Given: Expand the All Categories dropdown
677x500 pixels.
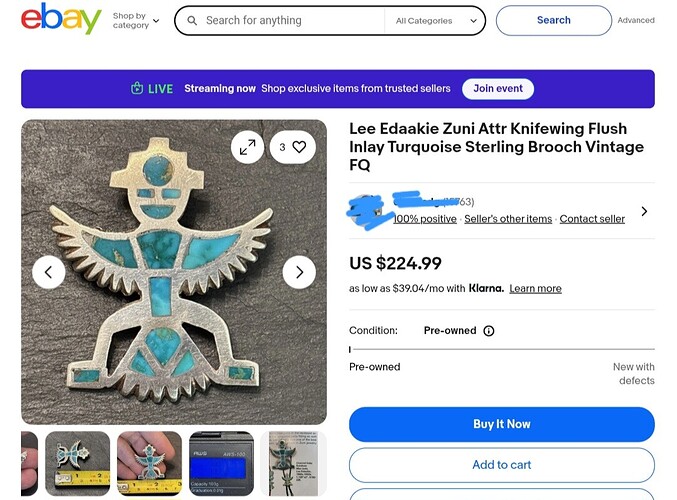Looking at the screenshot, I should tap(436, 21).
